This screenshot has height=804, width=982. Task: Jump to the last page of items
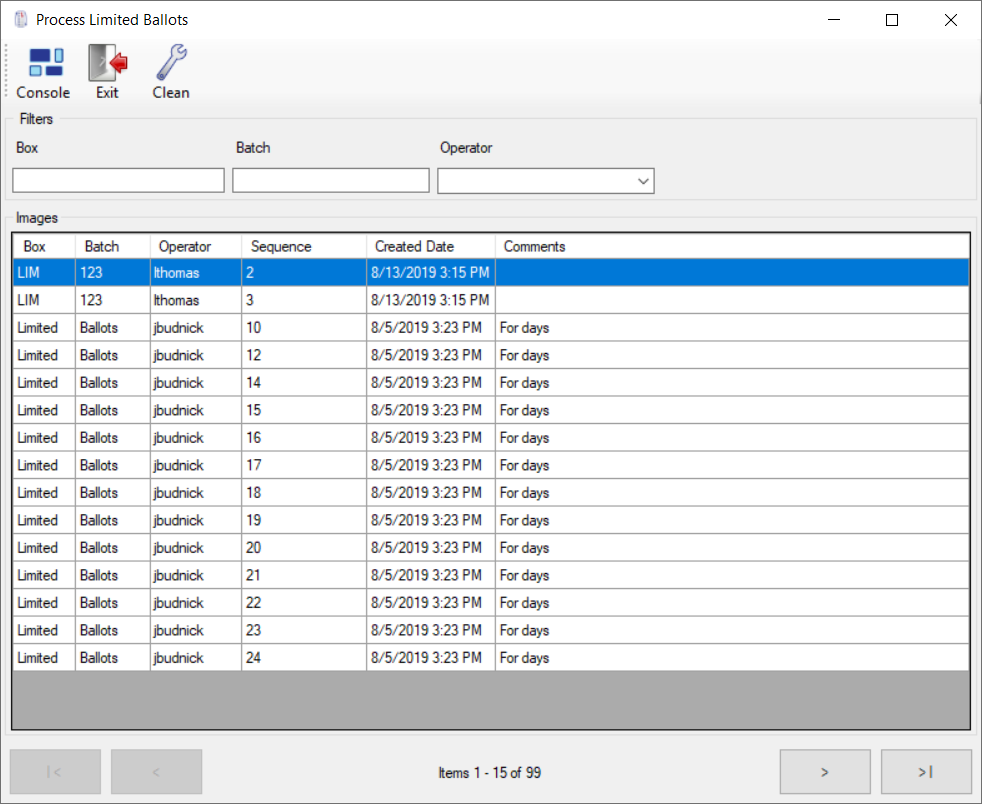pyautogui.click(x=926, y=772)
